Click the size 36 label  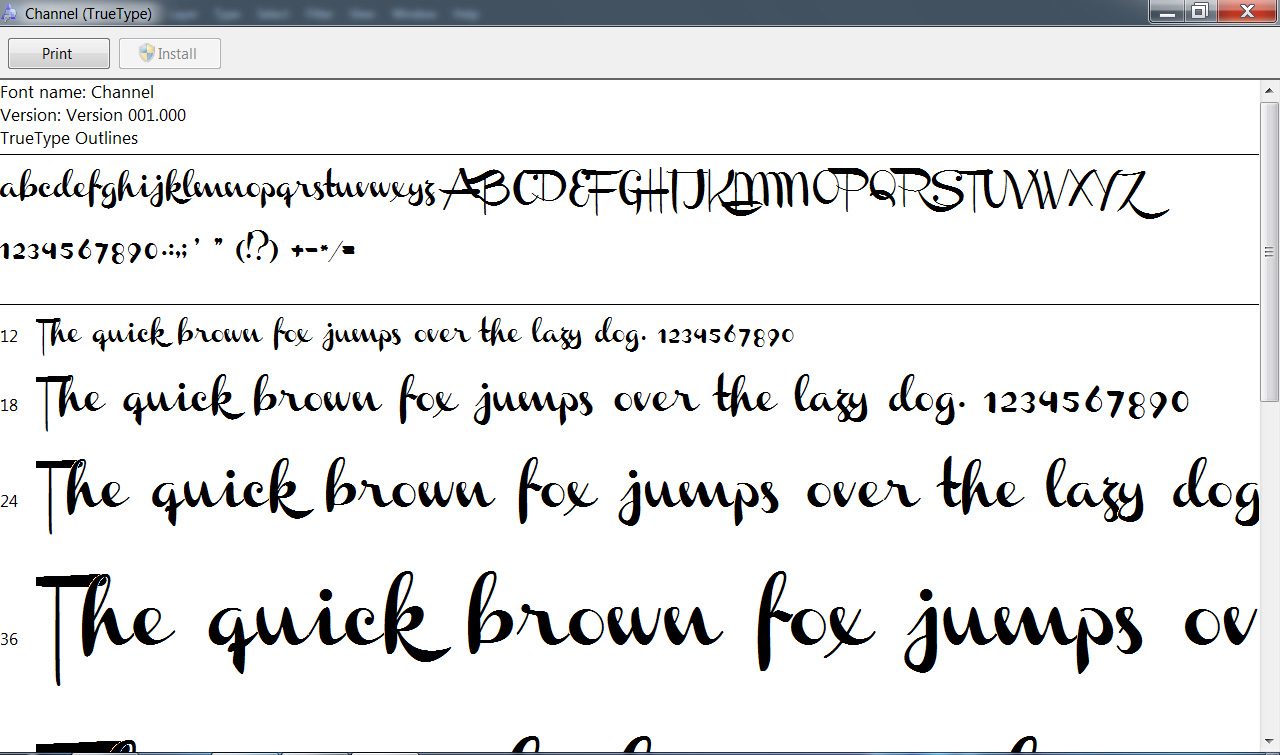click(x=11, y=639)
